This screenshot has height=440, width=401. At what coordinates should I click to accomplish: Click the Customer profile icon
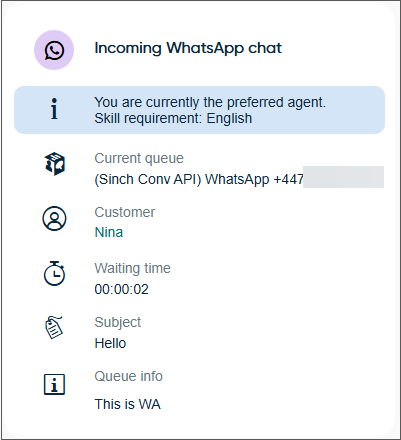54,218
